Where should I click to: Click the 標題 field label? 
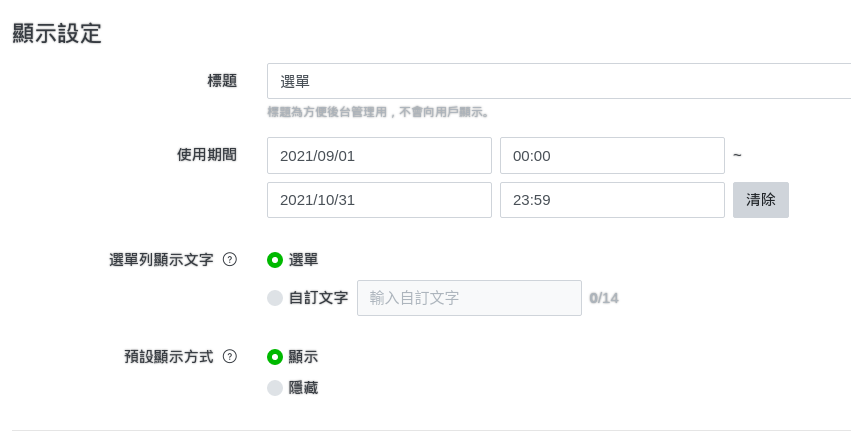pos(221,80)
